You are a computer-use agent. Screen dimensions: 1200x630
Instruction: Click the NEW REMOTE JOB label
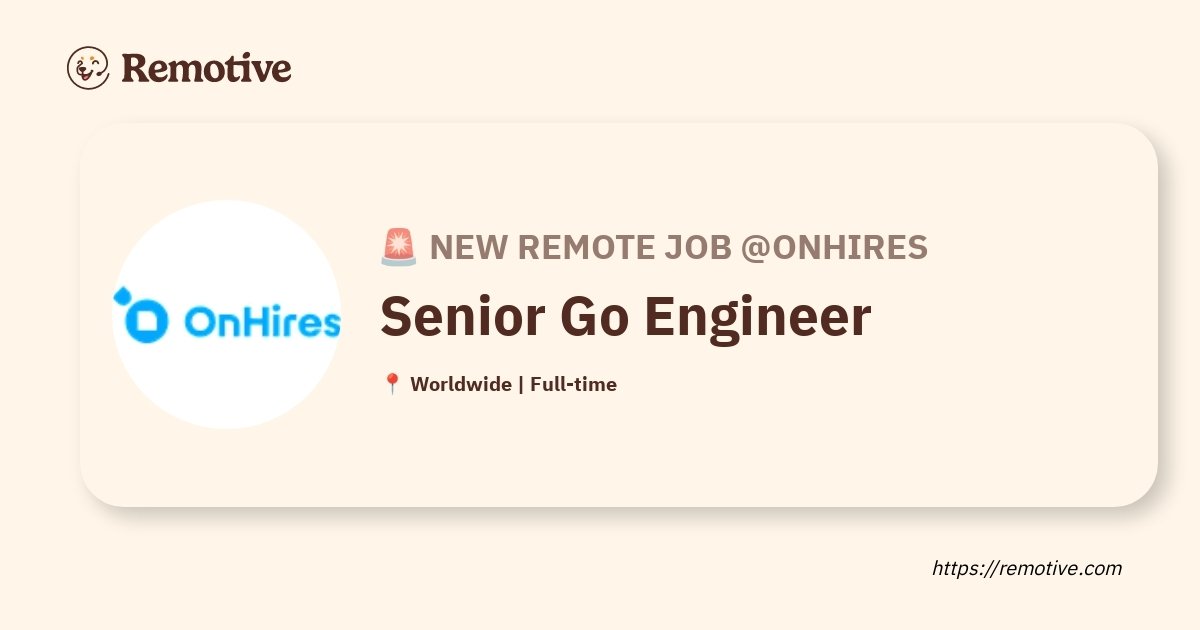click(580, 247)
